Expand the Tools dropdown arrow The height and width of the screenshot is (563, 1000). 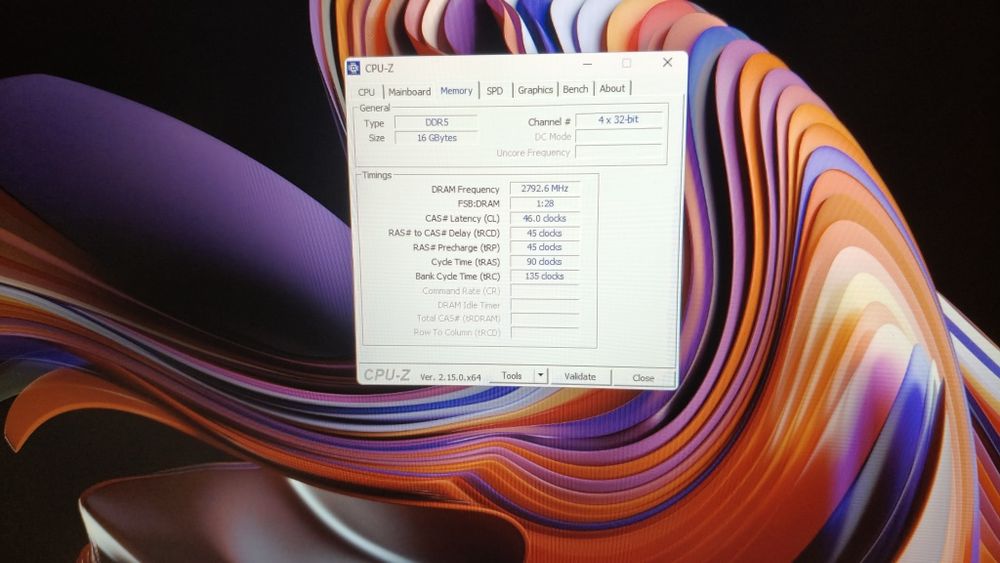coord(540,376)
